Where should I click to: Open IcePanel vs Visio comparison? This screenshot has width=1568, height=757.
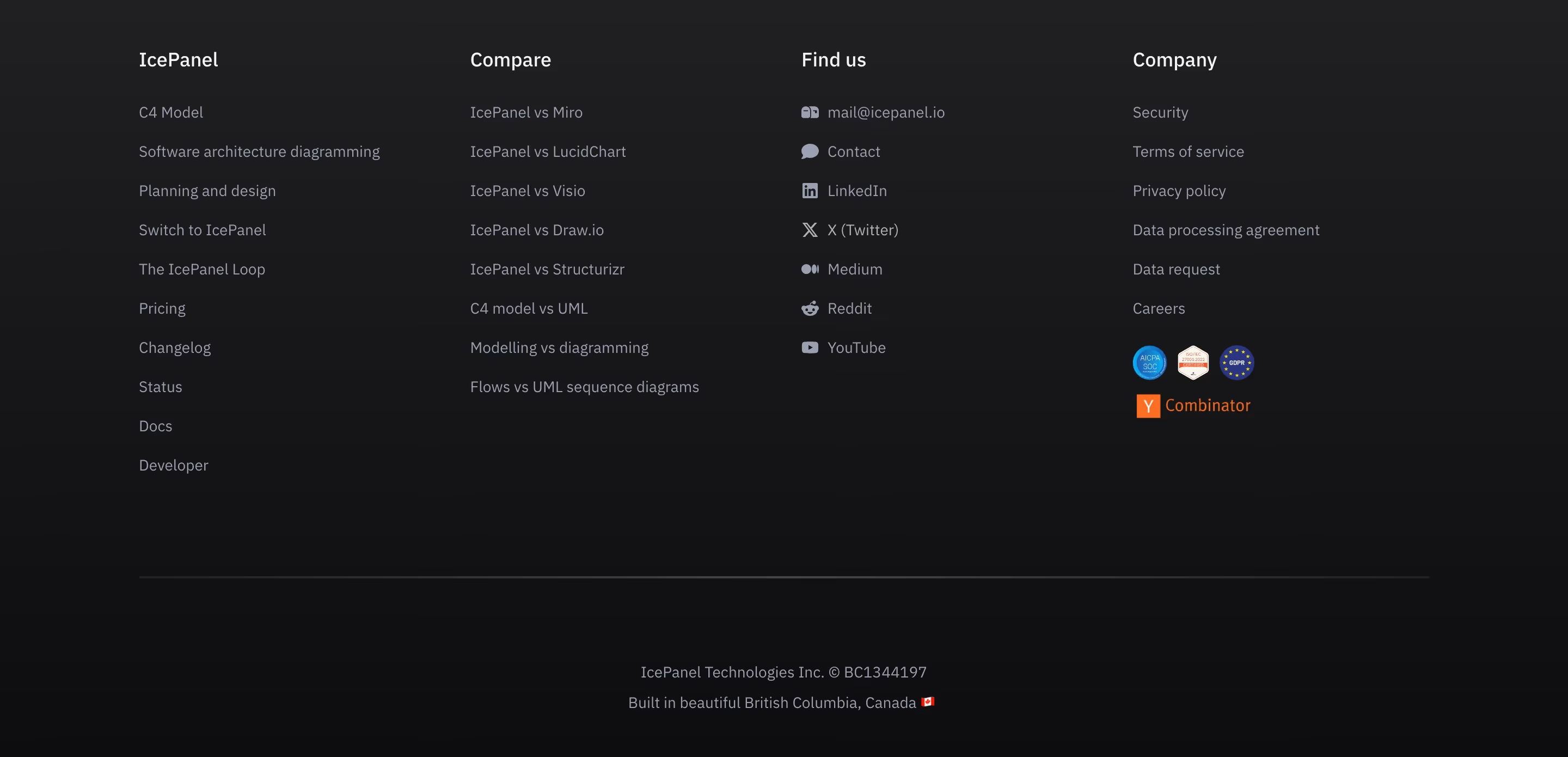[527, 191]
